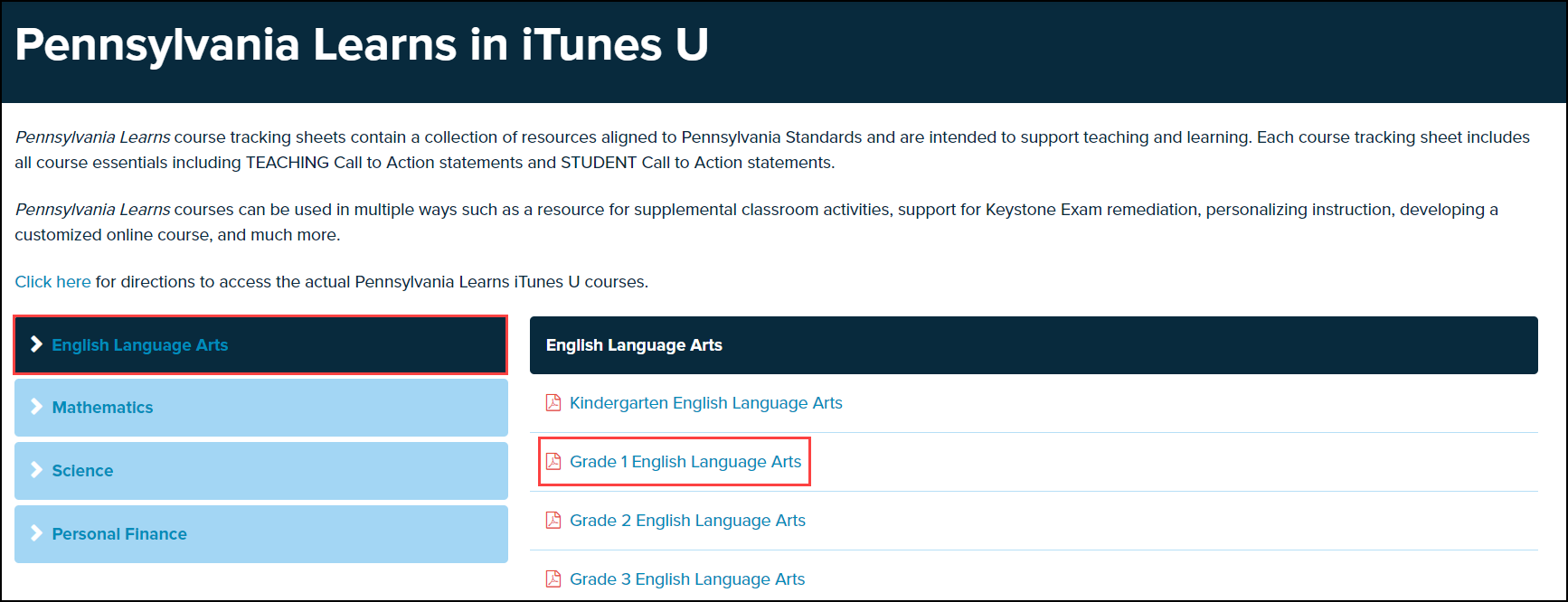This screenshot has height=602, width=1568.
Task: Expand the Mathematics section chevron
Action: click(x=36, y=407)
